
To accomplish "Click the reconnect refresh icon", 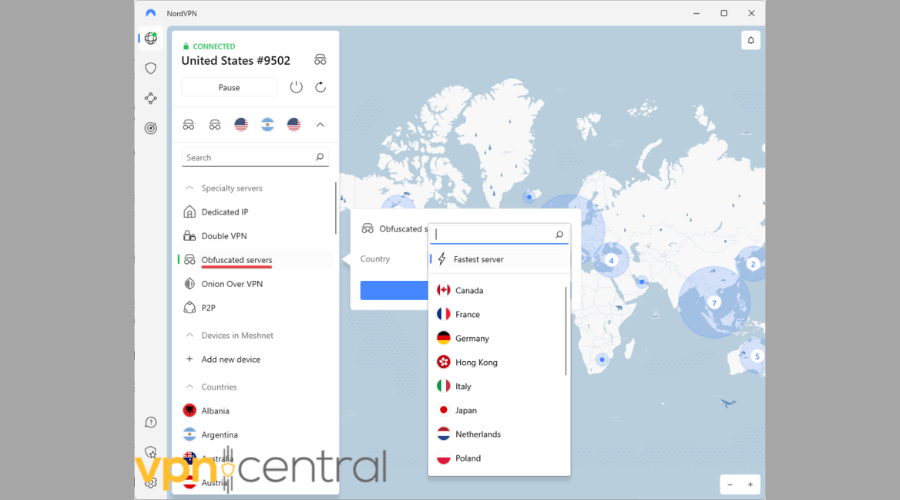I will click(x=320, y=87).
